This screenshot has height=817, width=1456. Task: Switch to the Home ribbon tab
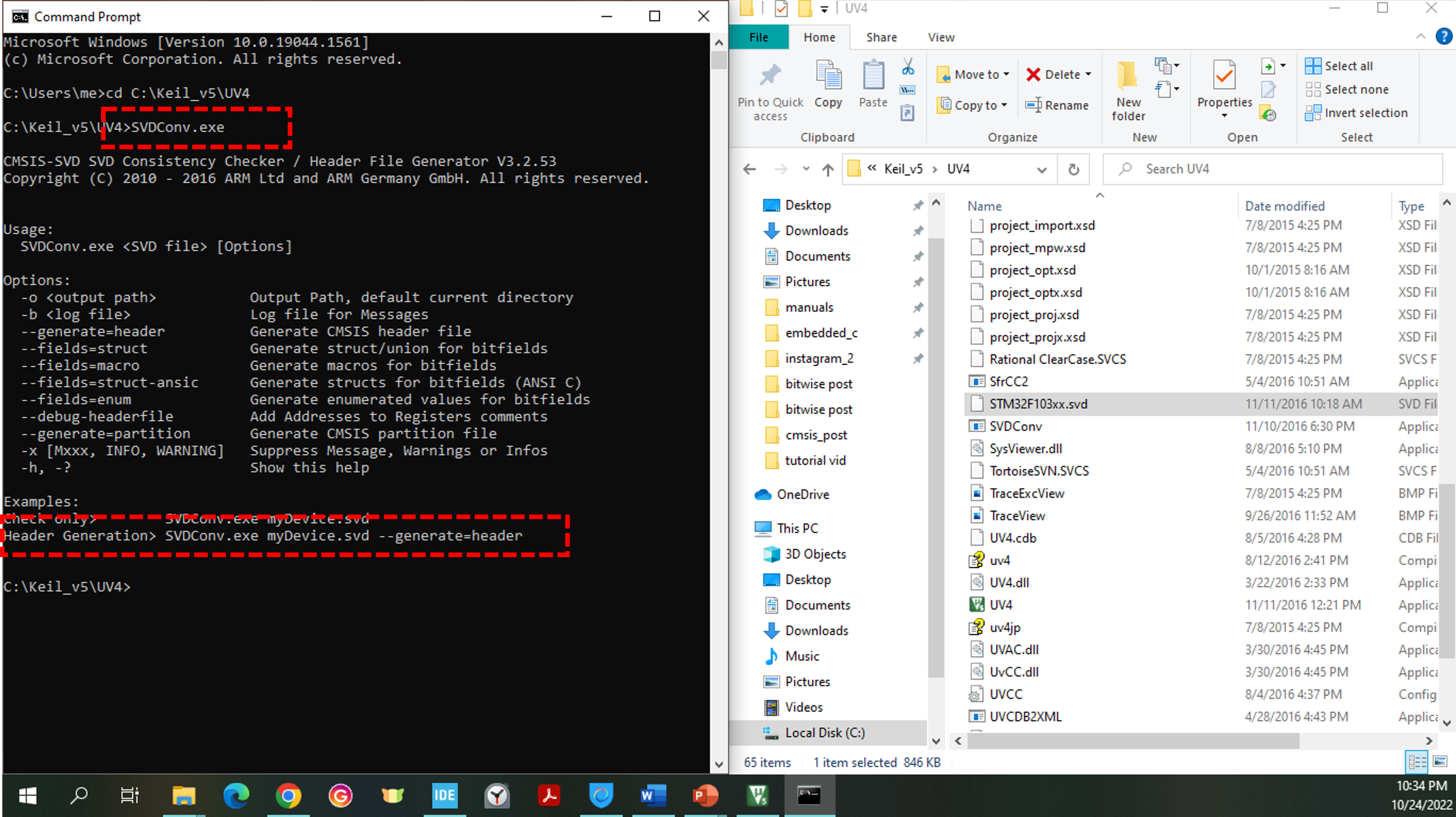[819, 37]
